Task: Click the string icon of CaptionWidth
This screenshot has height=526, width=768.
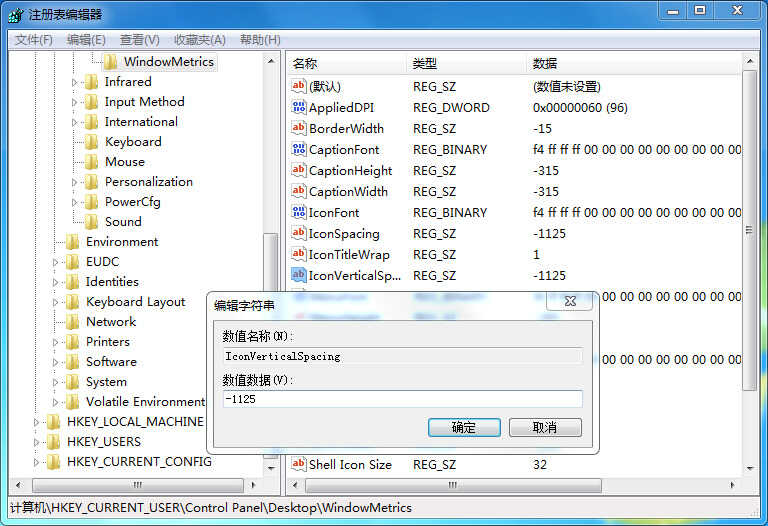Action: pos(298,191)
